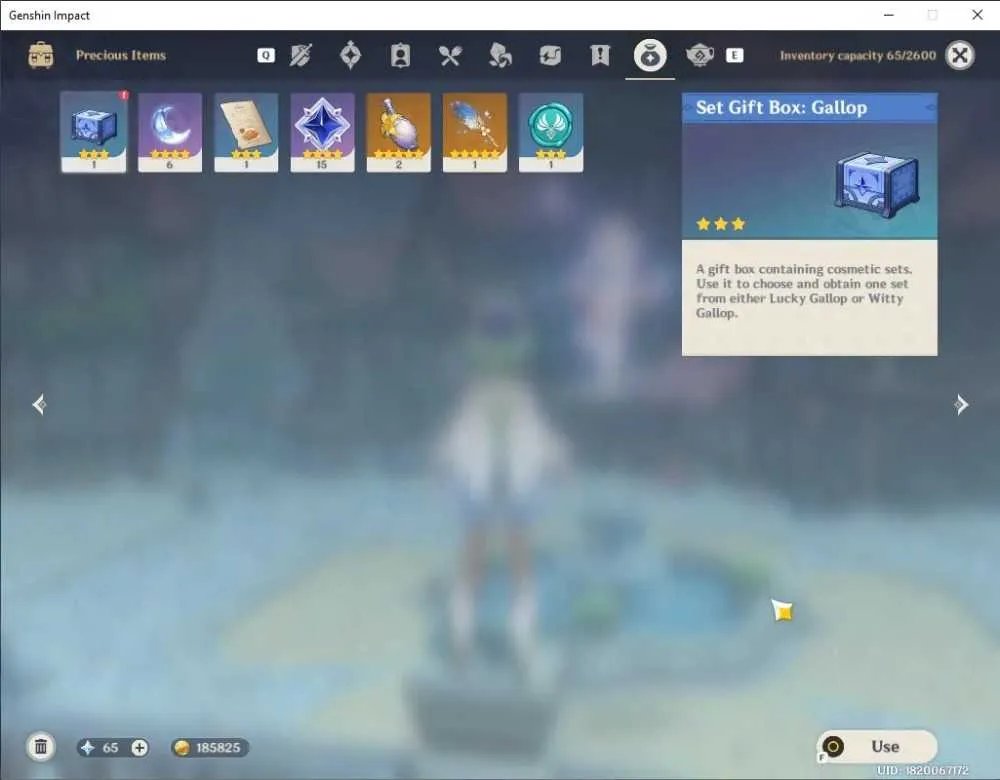Image resolution: width=1000 pixels, height=780 pixels.
Task: Click the Q previous-tab key hint
Action: 266,55
